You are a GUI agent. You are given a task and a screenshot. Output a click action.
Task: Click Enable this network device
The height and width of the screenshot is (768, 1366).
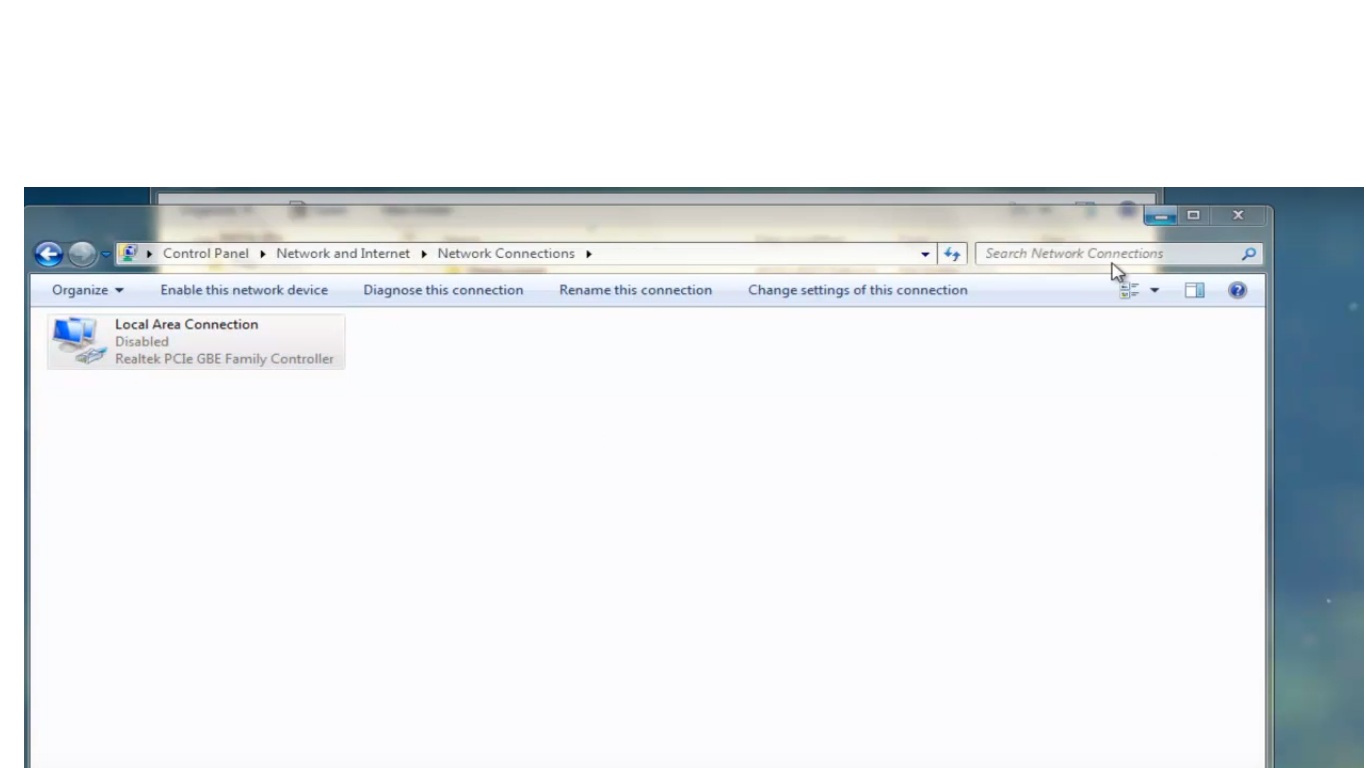tap(244, 290)
